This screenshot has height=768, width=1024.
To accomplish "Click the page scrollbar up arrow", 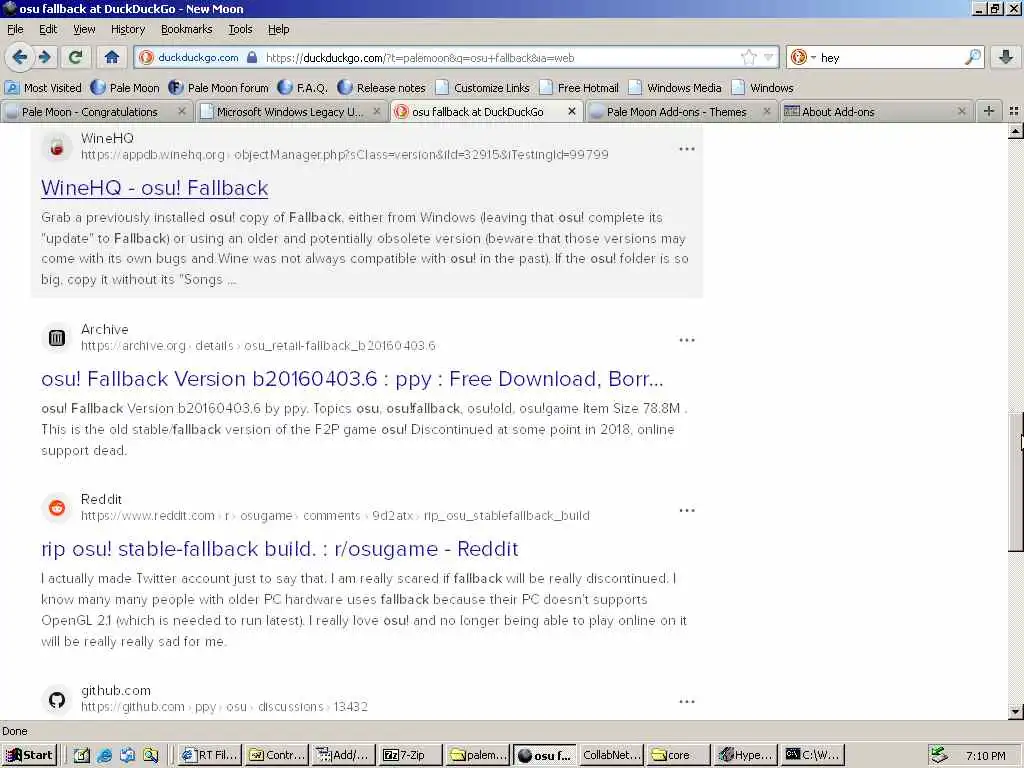I will (x=1016, y=132).
